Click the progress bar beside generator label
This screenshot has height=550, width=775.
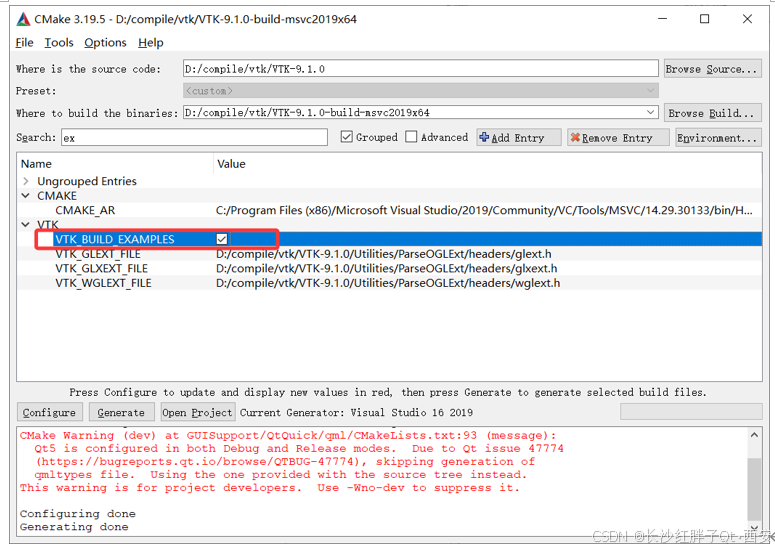[691, 412]
